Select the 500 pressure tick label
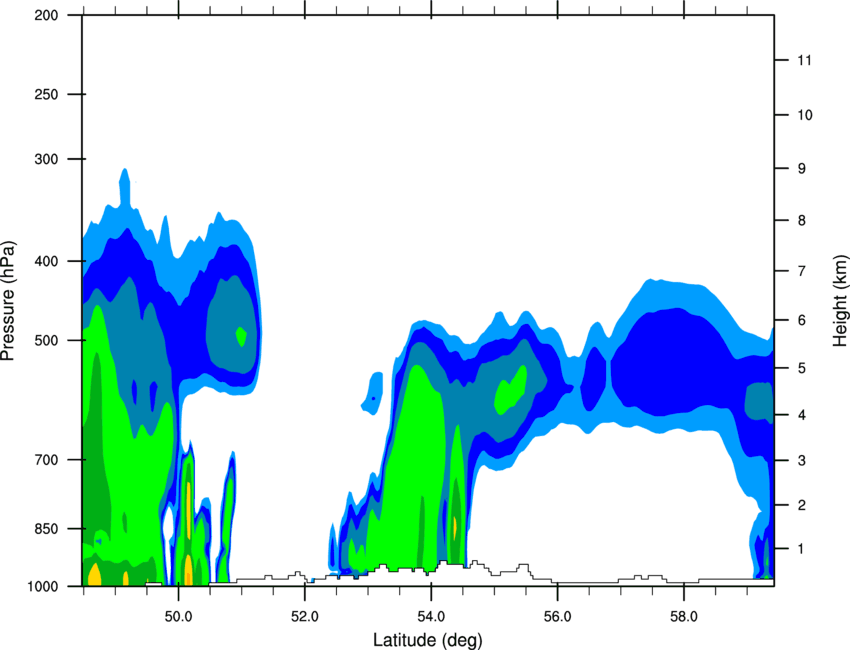Viewport: 850px width, 650px height. pyautogui.click(x=47, y=340)
